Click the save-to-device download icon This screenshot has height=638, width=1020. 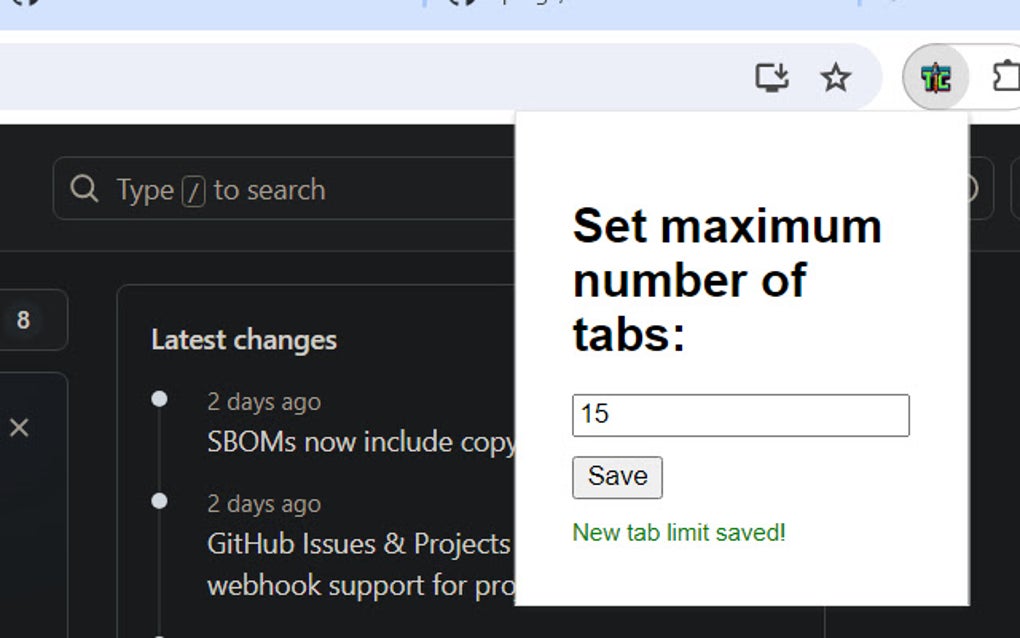coord(770,76)
